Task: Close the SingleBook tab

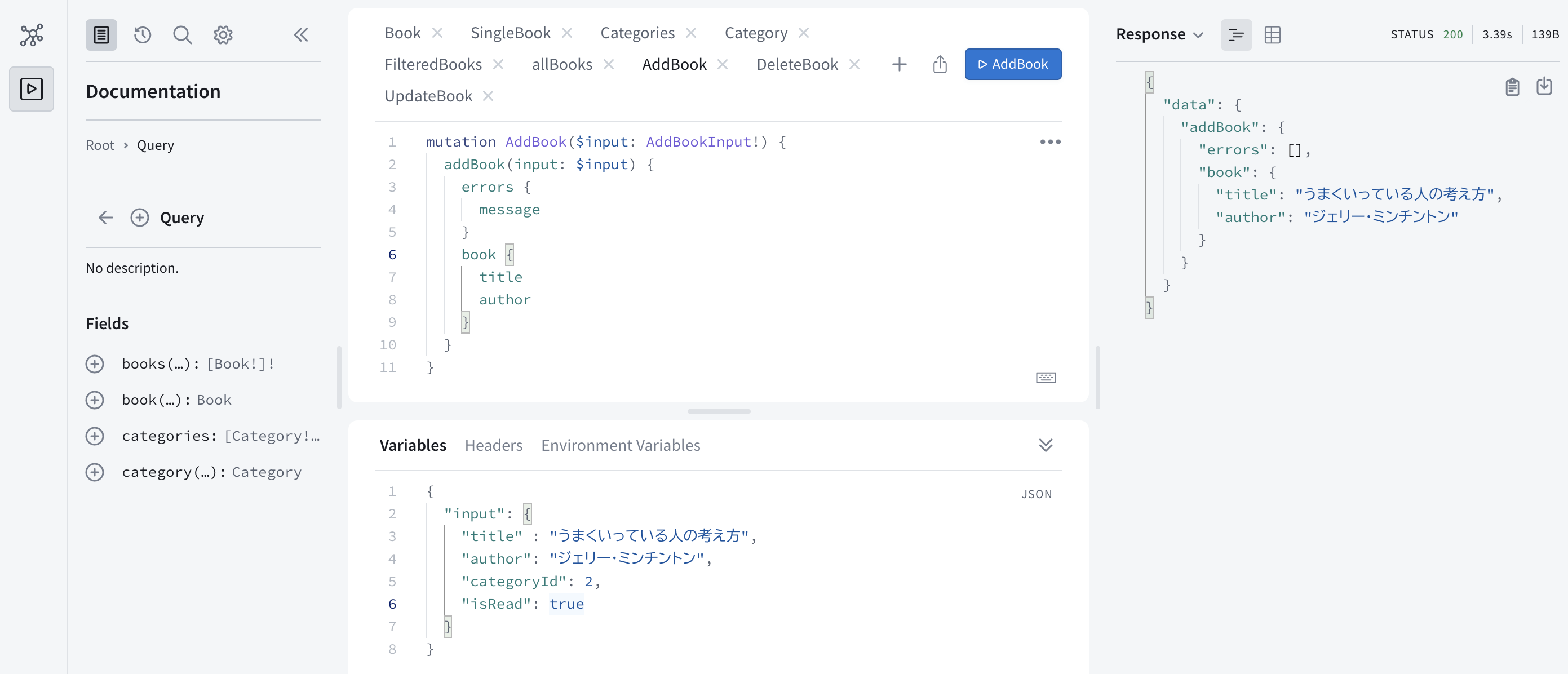Action: [x=566, y=32]
